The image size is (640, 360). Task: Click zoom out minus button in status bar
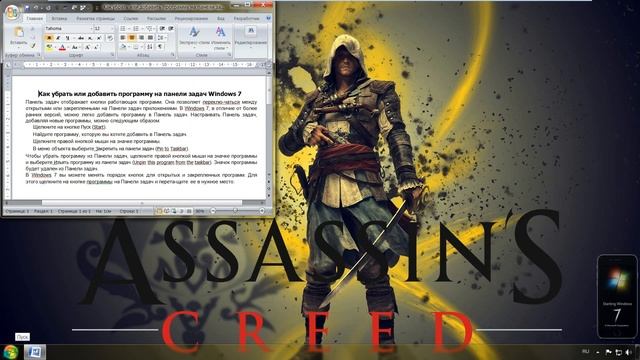(213, 211)
